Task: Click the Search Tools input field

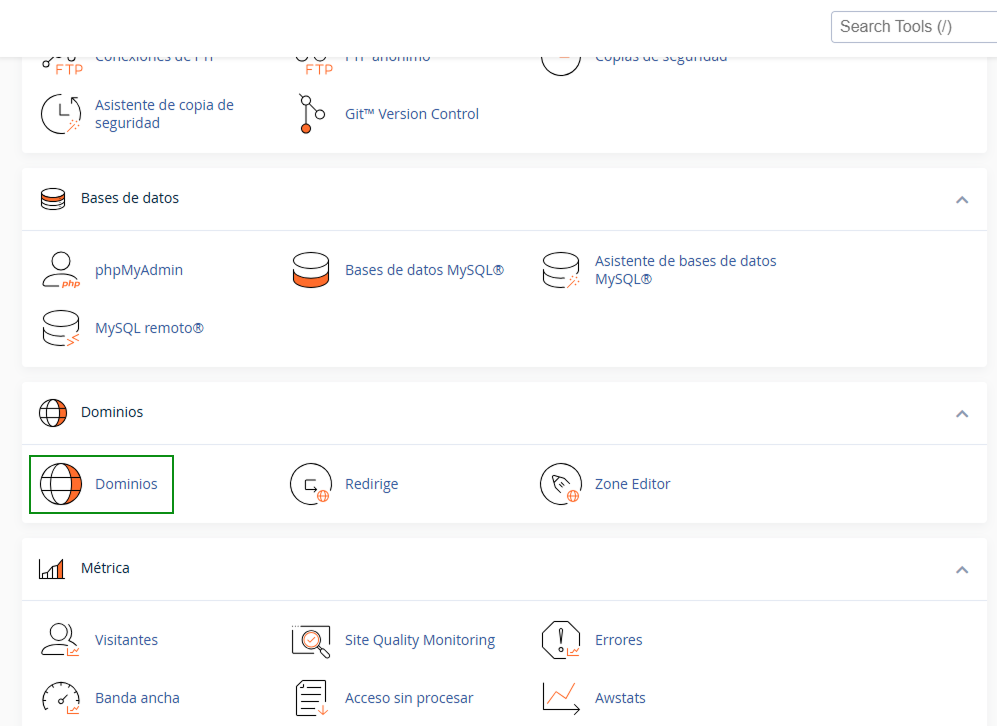Action: coord(912,27)
